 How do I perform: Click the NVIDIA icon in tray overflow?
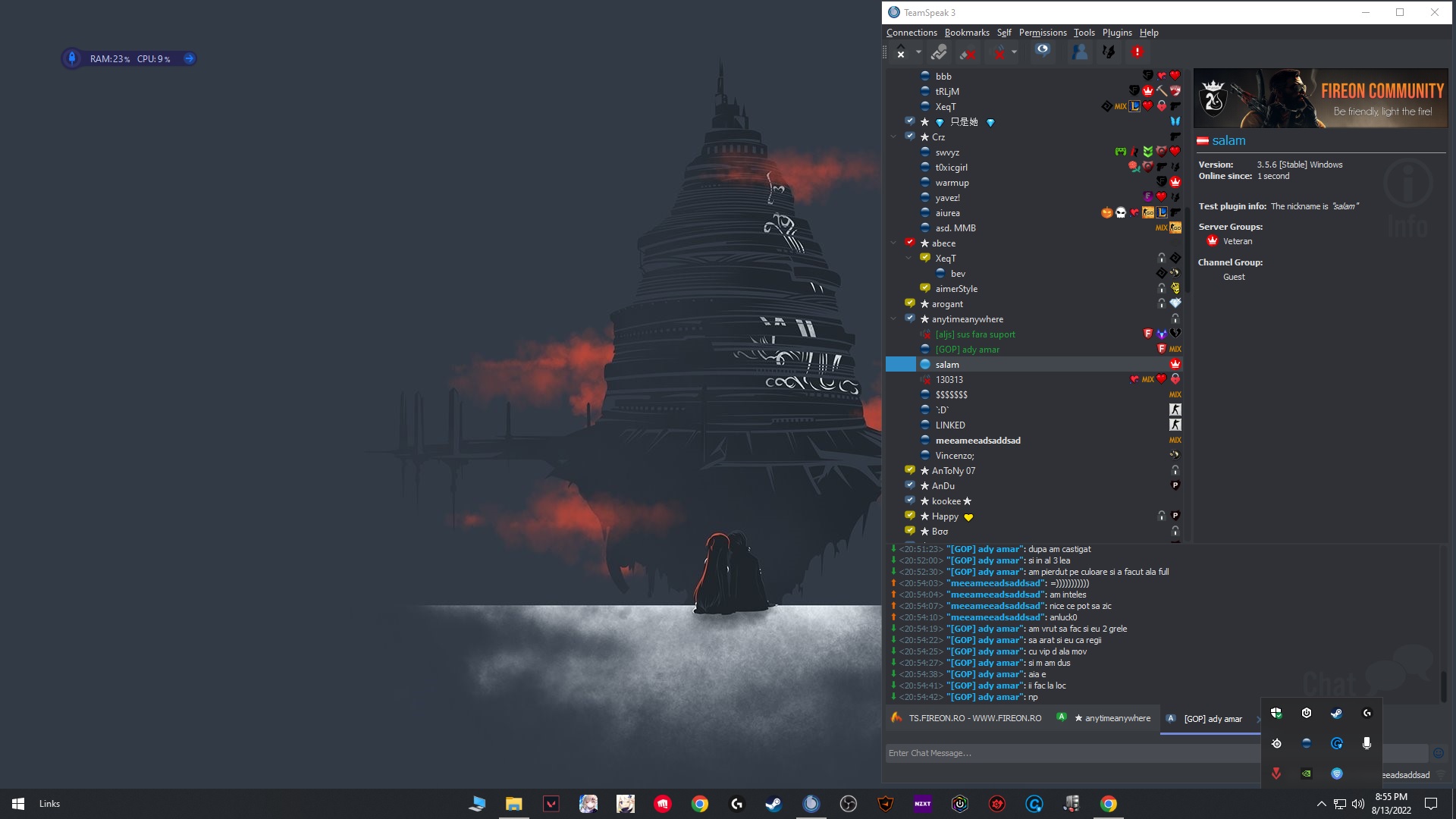coord(1306,773)
